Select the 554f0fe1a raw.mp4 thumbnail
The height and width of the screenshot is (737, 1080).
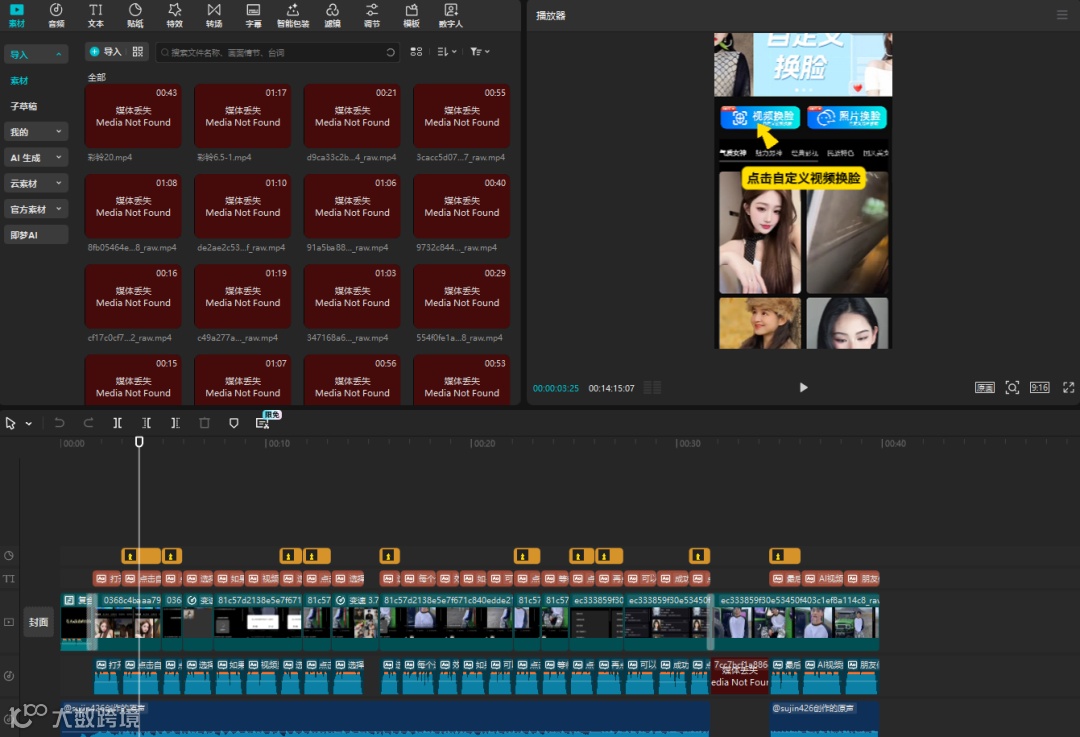461,296
